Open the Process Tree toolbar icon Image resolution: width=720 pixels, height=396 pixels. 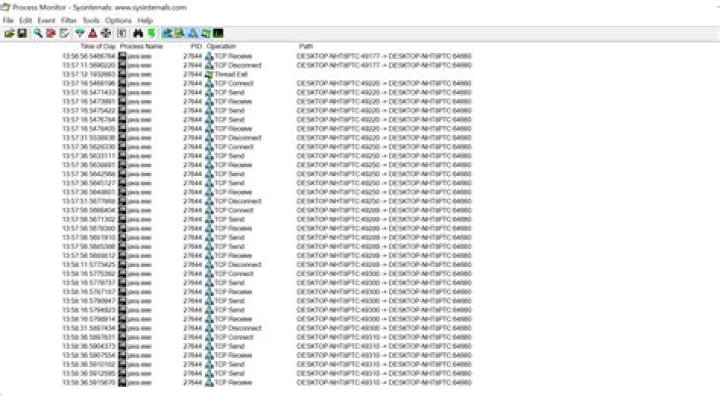(x=122, y=34)
